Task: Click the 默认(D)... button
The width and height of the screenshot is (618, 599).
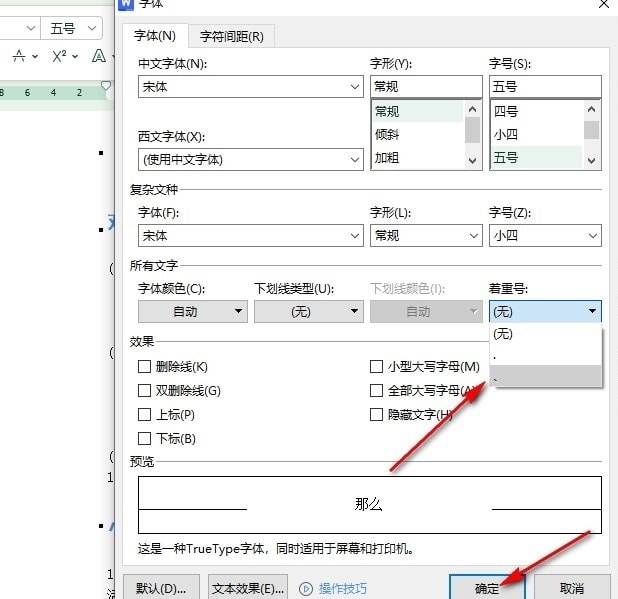Action: [x=162, y=588]
